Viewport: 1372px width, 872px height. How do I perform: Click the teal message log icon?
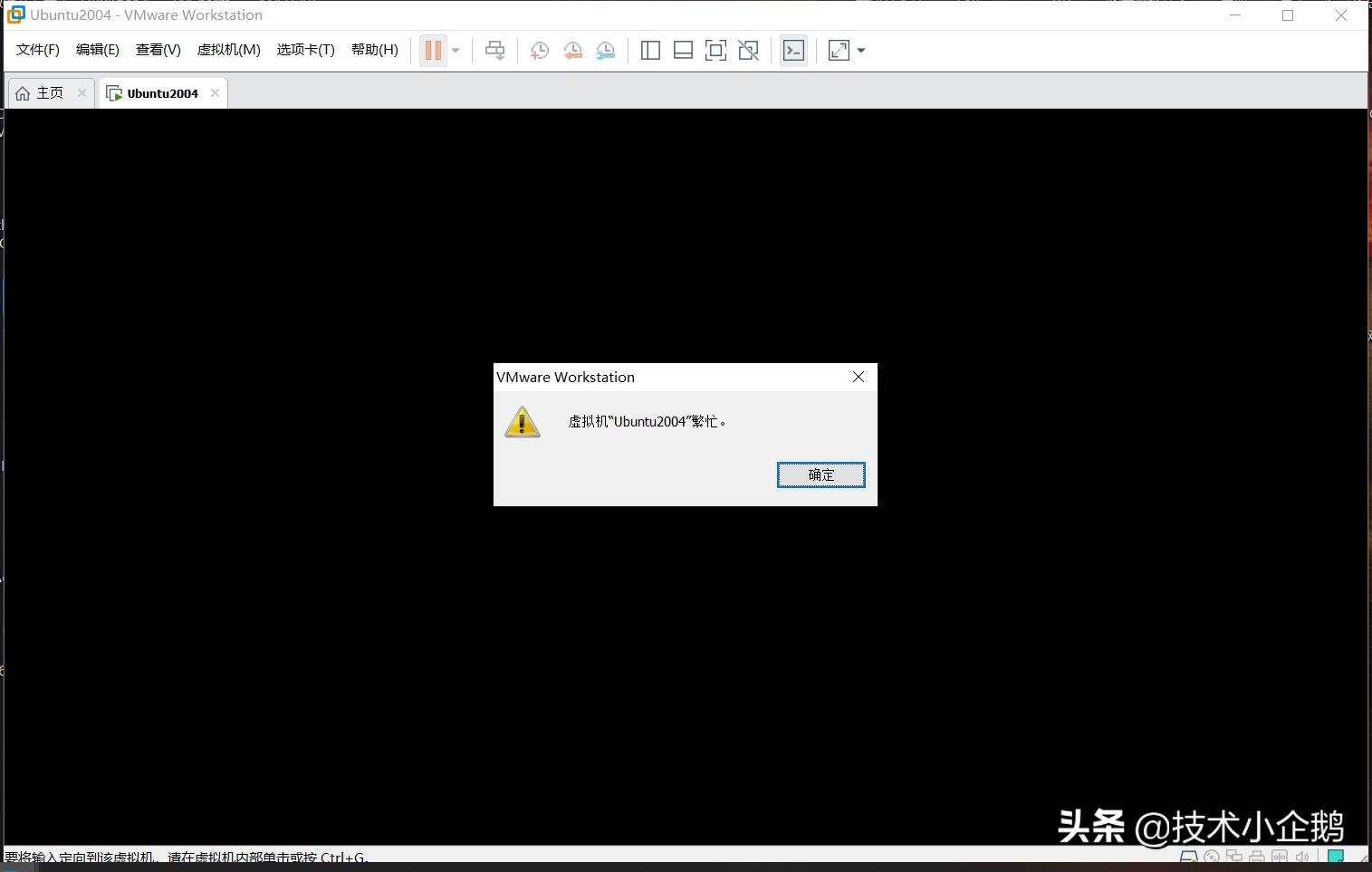pos(1335,858)
